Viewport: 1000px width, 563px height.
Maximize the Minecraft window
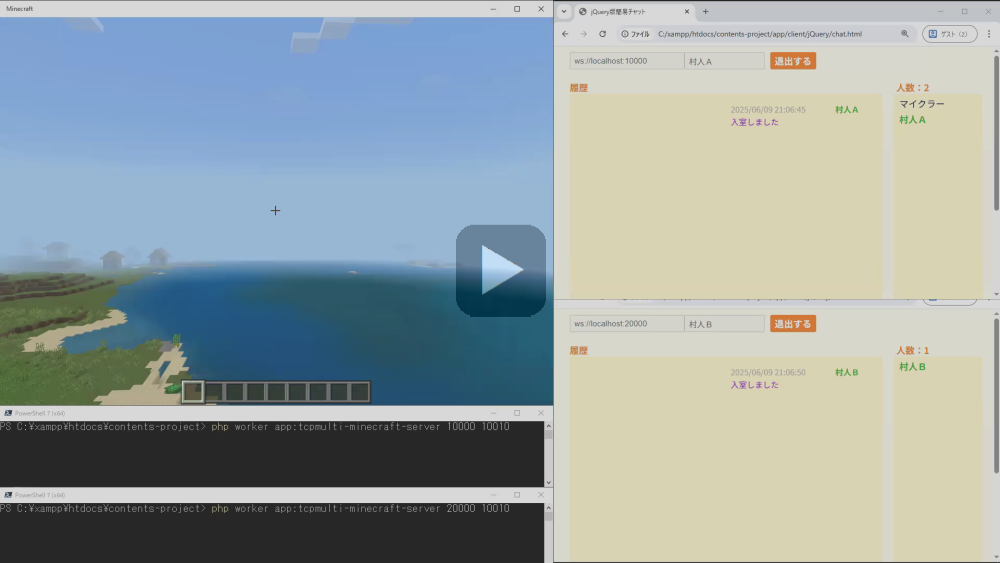tap(517, 9)
